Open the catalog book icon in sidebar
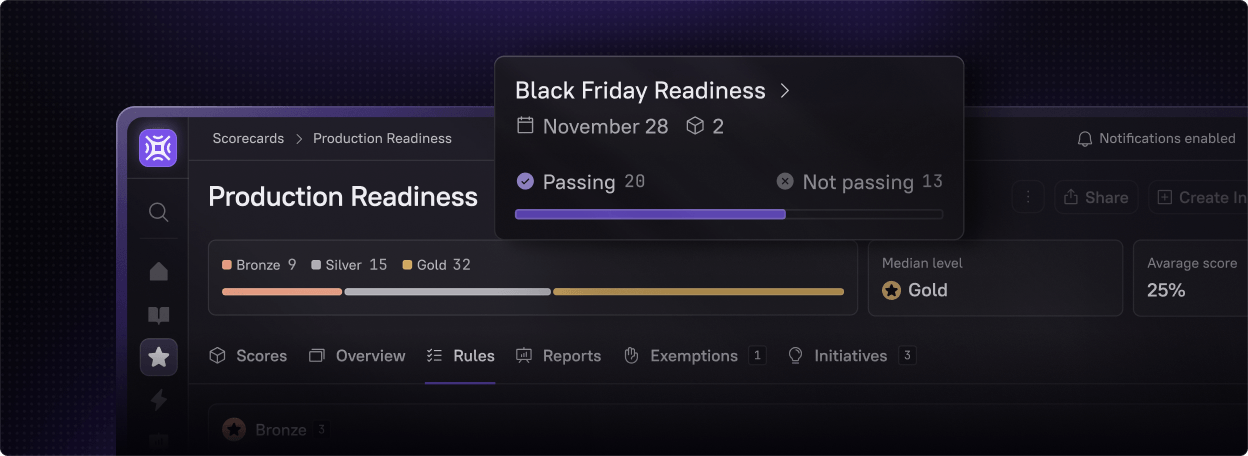 click(158, 316)
